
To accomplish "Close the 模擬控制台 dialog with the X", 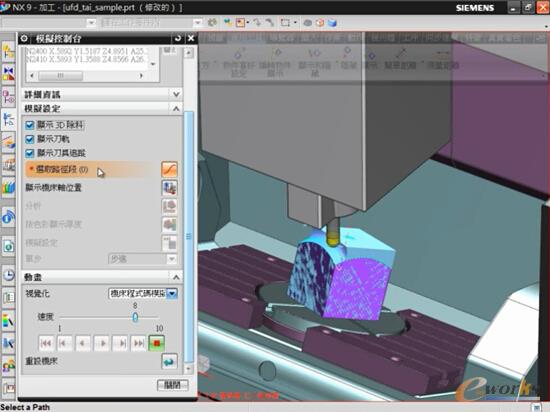I will click(x=191, y=38).
